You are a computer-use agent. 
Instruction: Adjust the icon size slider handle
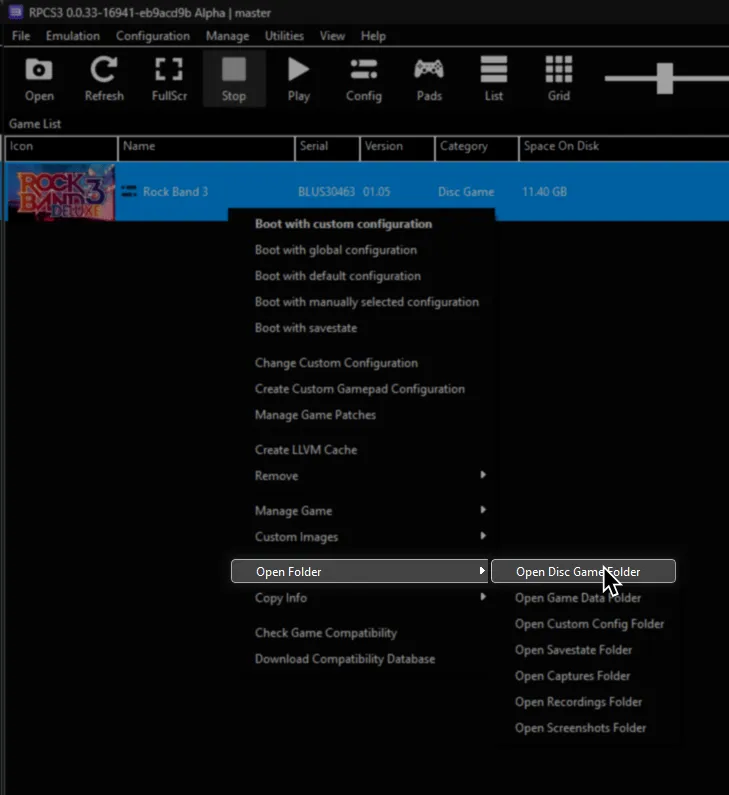665,78
